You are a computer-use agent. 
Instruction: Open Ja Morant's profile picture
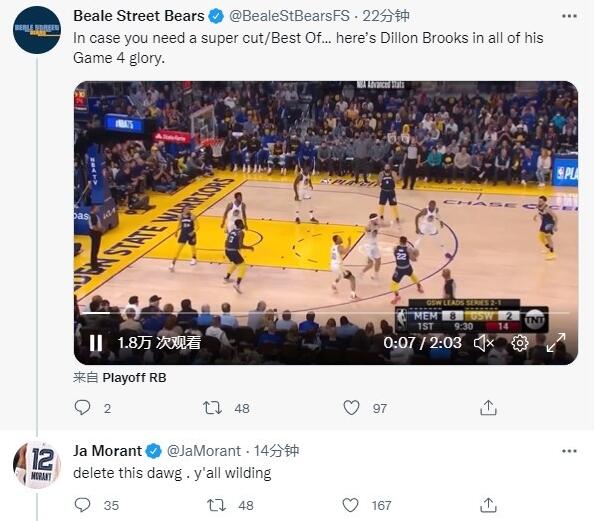pyautogui.click(x=37, y=465)
